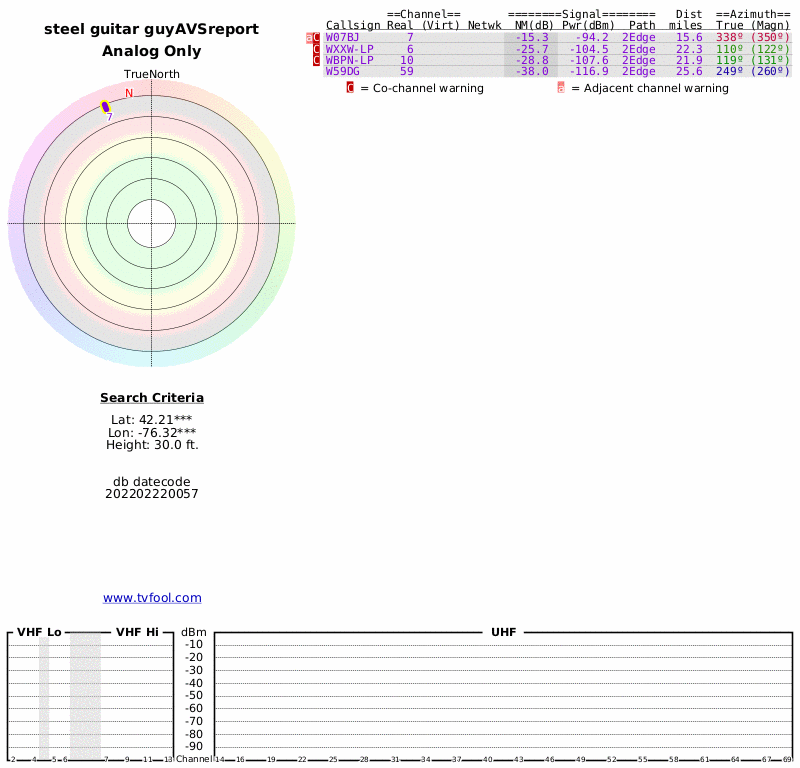This screenshot has width=800, height=768.
Task: Open the www.tvfool.com link
Action: click(152, 598)
